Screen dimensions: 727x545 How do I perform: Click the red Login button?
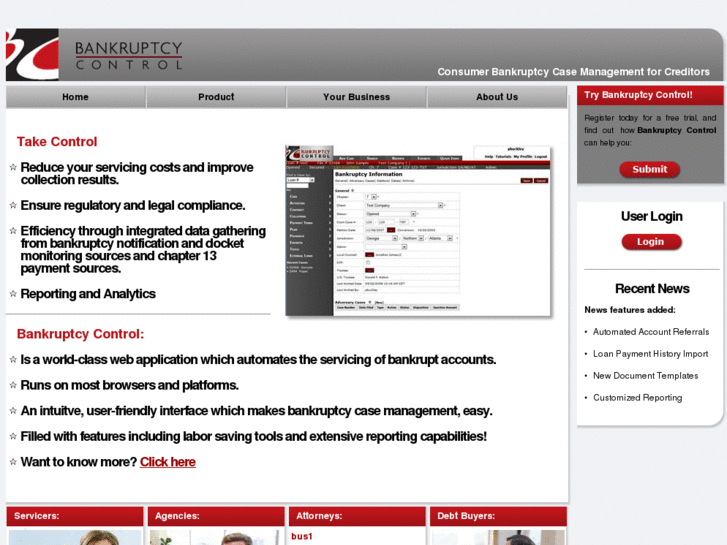coord(651,242)
